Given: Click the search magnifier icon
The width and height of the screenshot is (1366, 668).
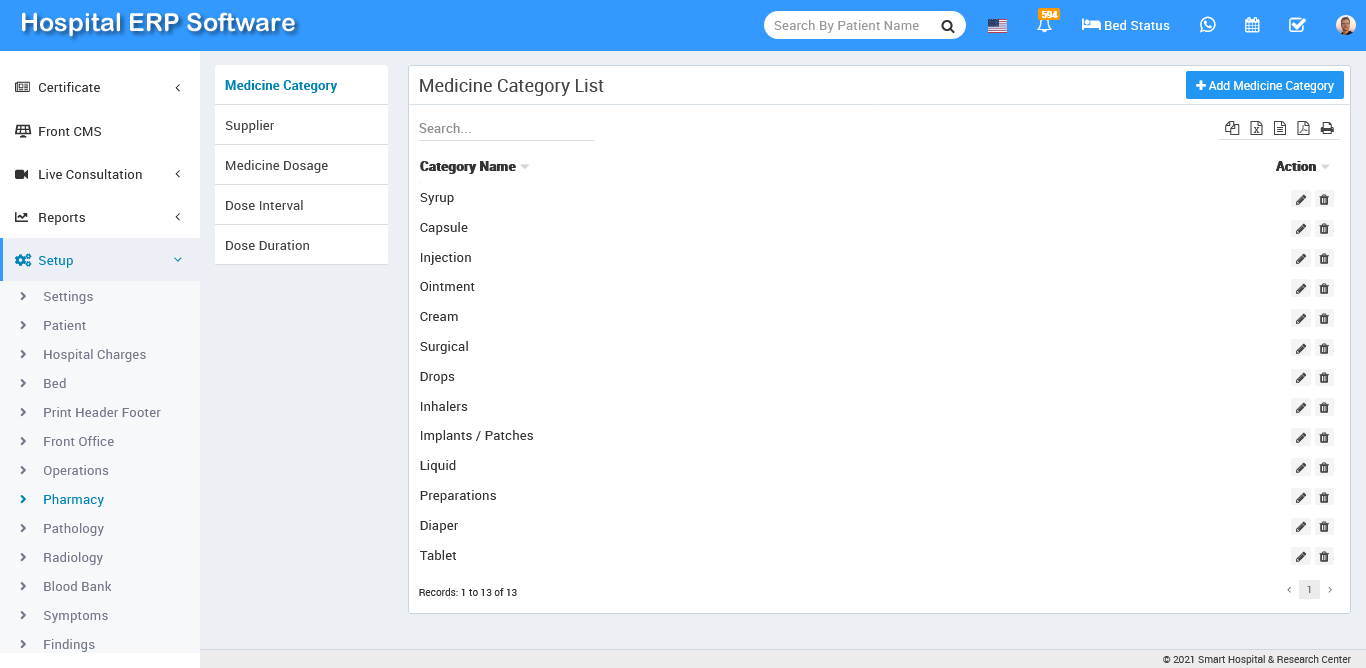Looking at the screenshot, I should coord(947,26).
